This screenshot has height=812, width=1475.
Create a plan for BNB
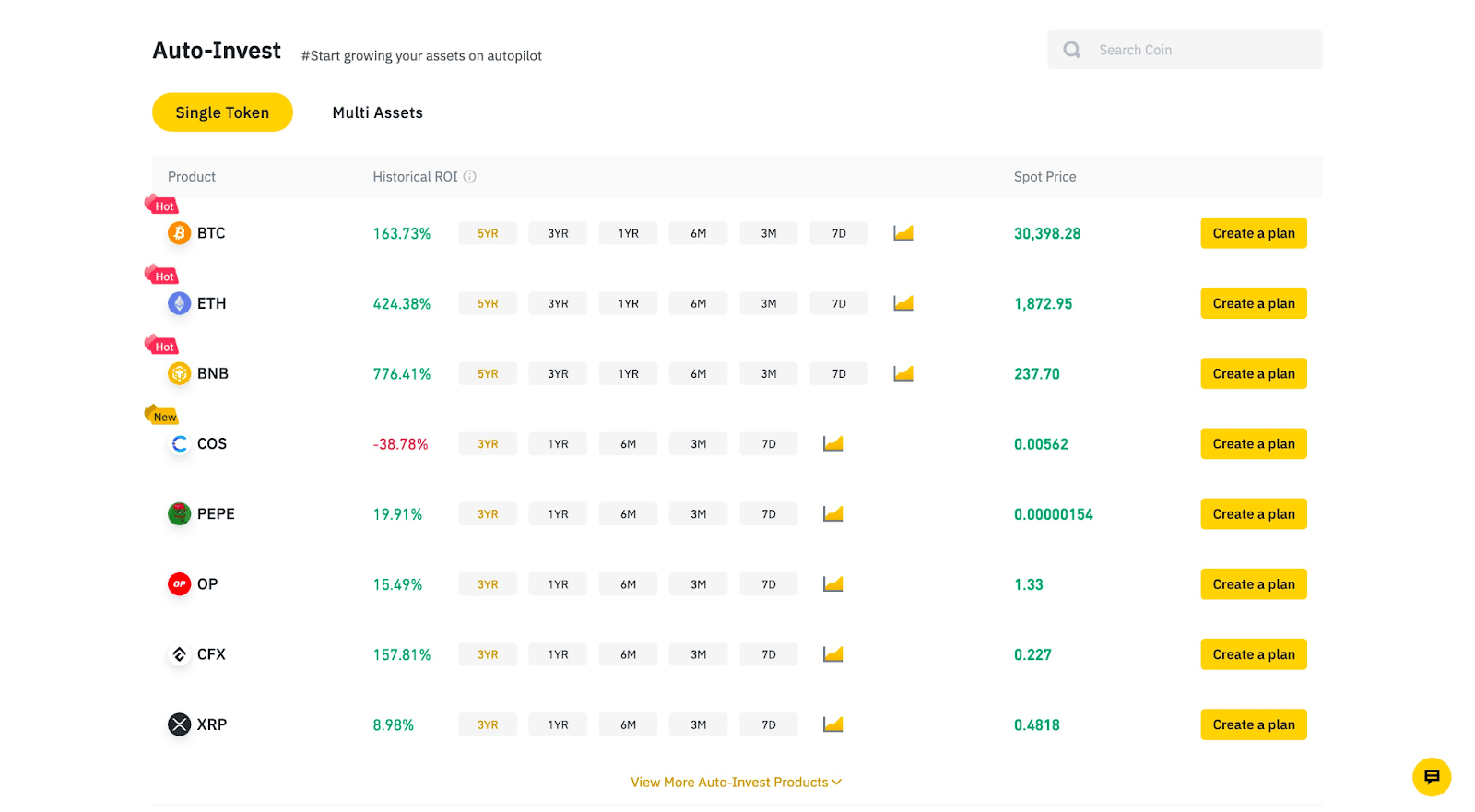1254,373
